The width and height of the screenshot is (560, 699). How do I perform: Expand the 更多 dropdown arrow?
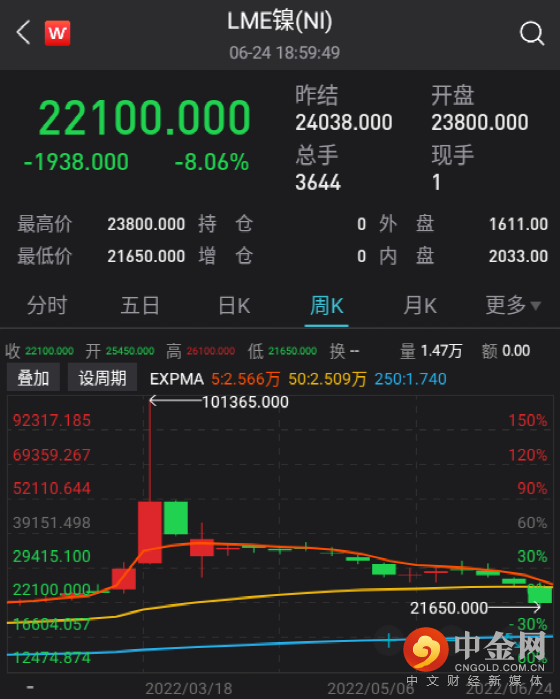(536, 306)
